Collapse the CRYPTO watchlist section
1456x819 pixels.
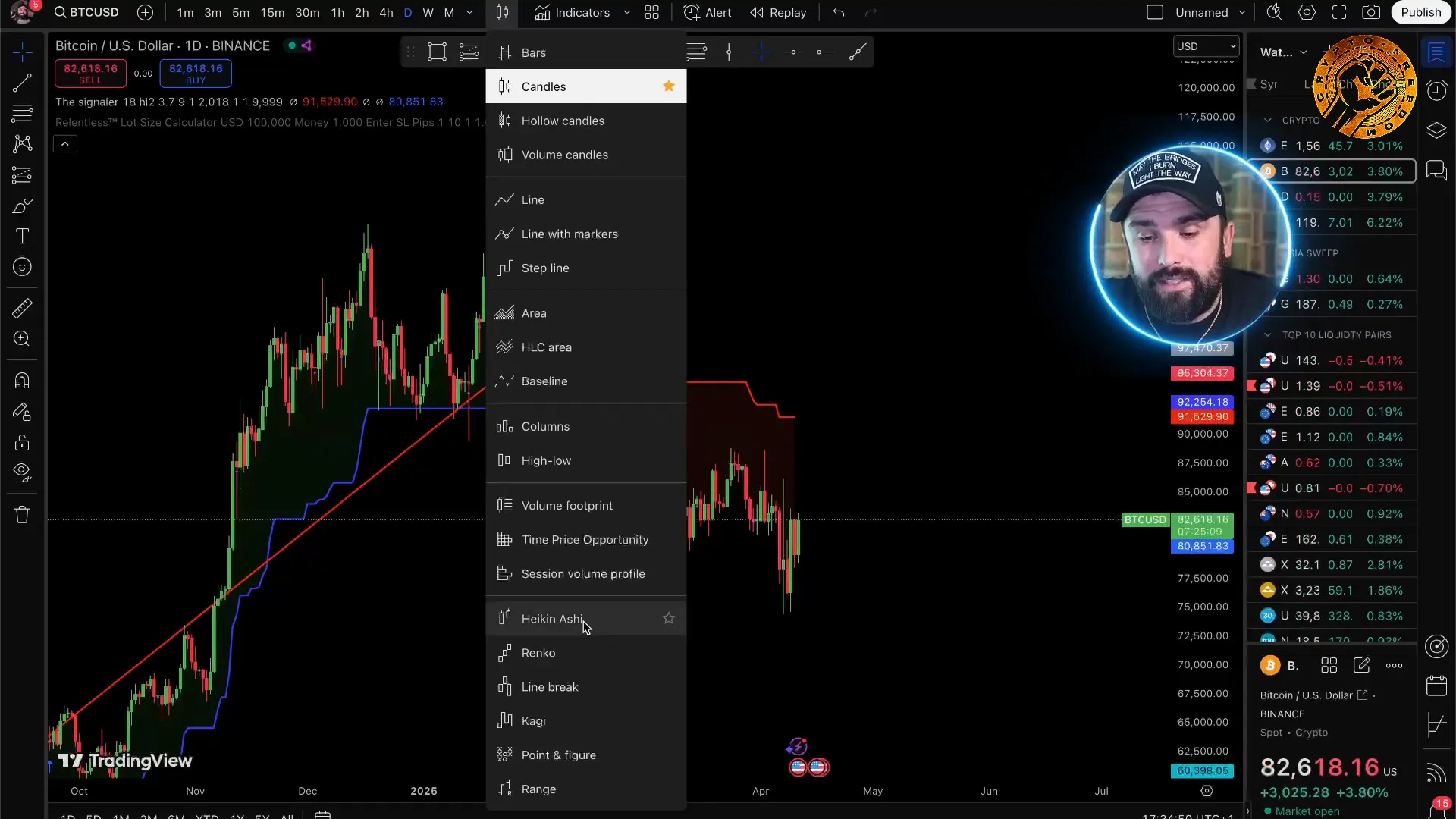[1268, 121]
